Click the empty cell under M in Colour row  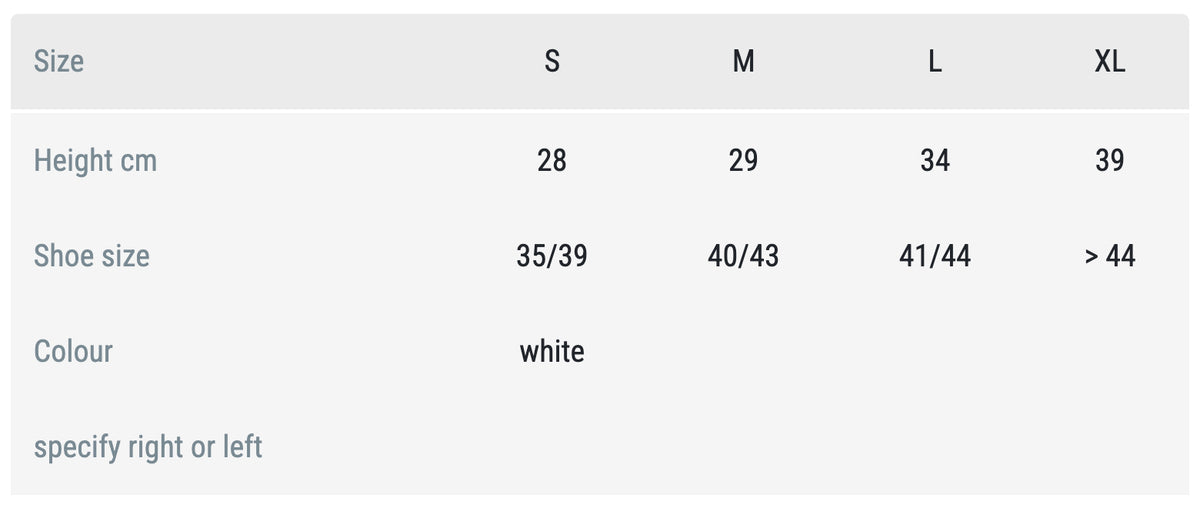coord(743,351)
